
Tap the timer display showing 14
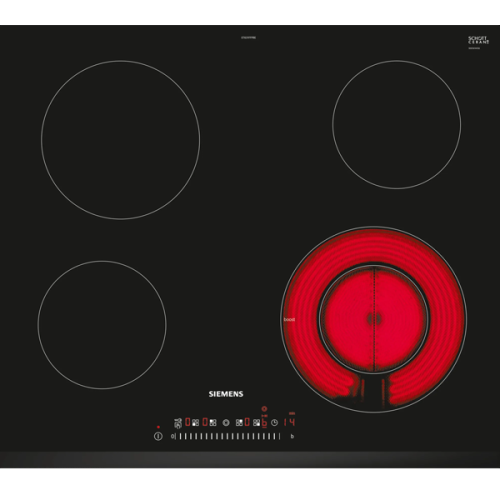coord(289,422)
